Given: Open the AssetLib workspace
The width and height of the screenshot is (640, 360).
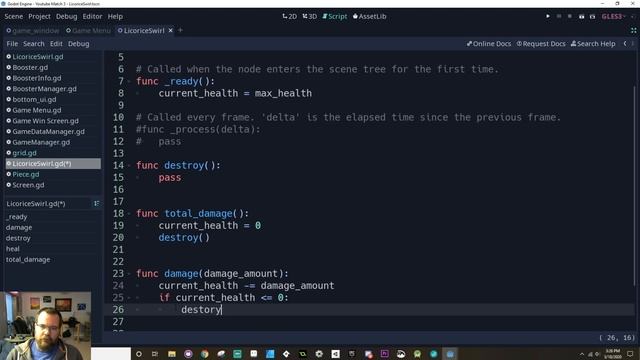Looking at the screenshot, I should coord(369,16).
